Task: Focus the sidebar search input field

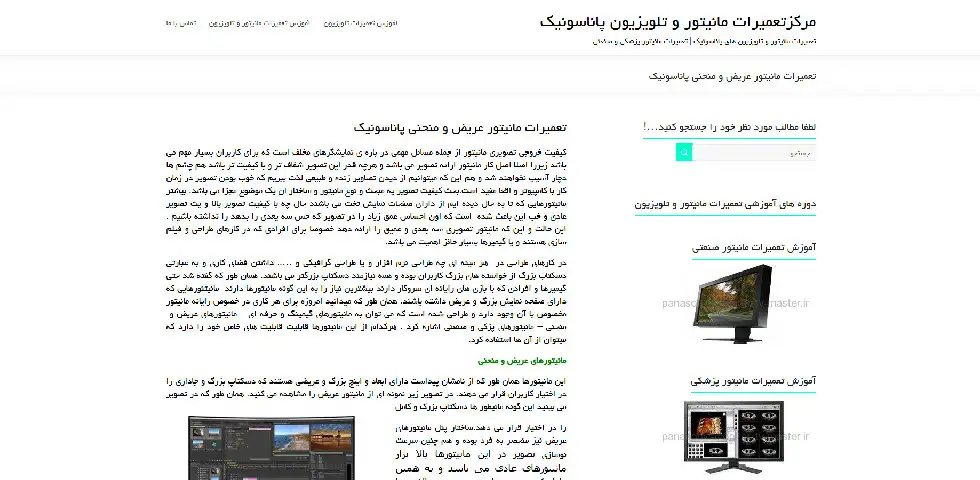Action: click(754, 152)
